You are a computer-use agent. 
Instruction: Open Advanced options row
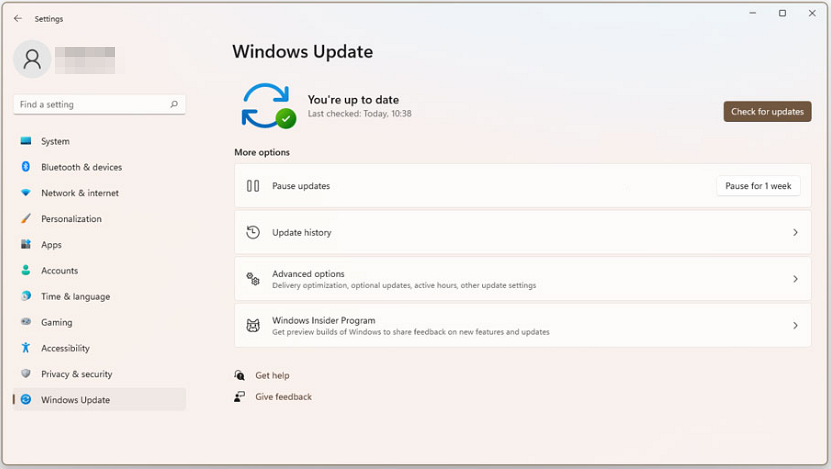coord(523,279)
